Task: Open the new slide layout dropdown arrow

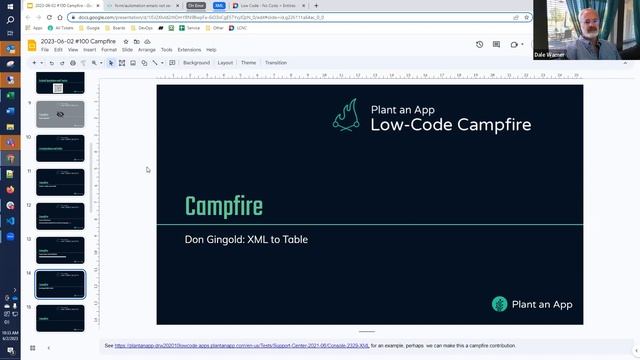Action: tap(41, 63)
